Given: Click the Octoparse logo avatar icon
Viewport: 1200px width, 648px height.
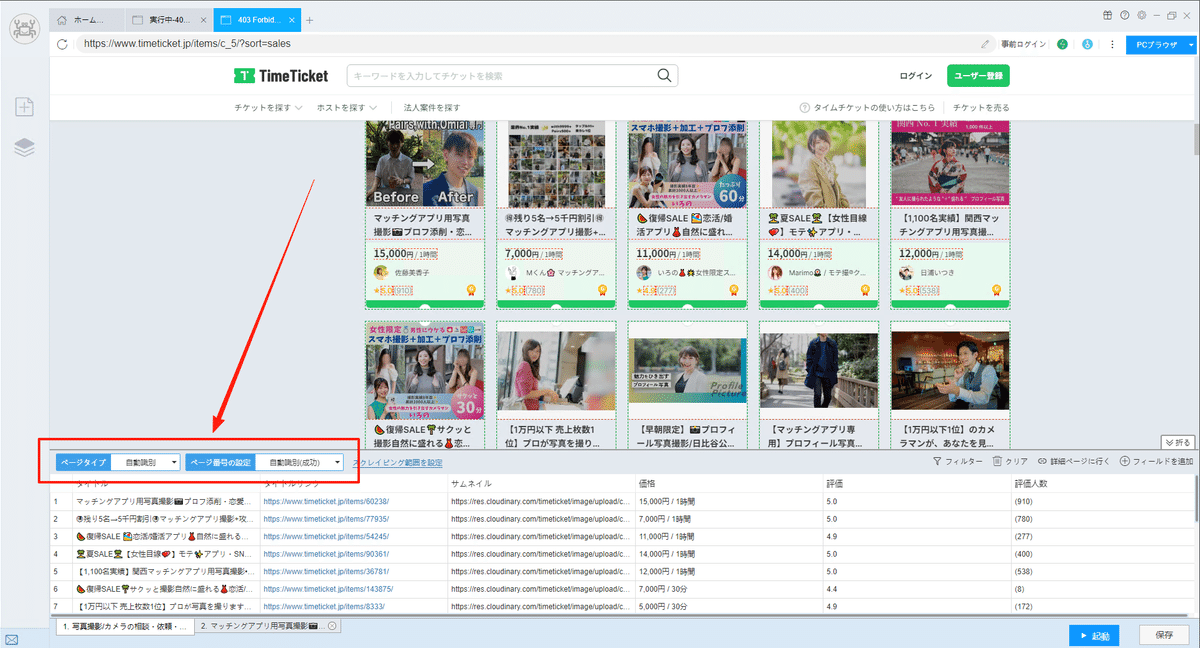Looking at the screenshot, I should 24,27.
